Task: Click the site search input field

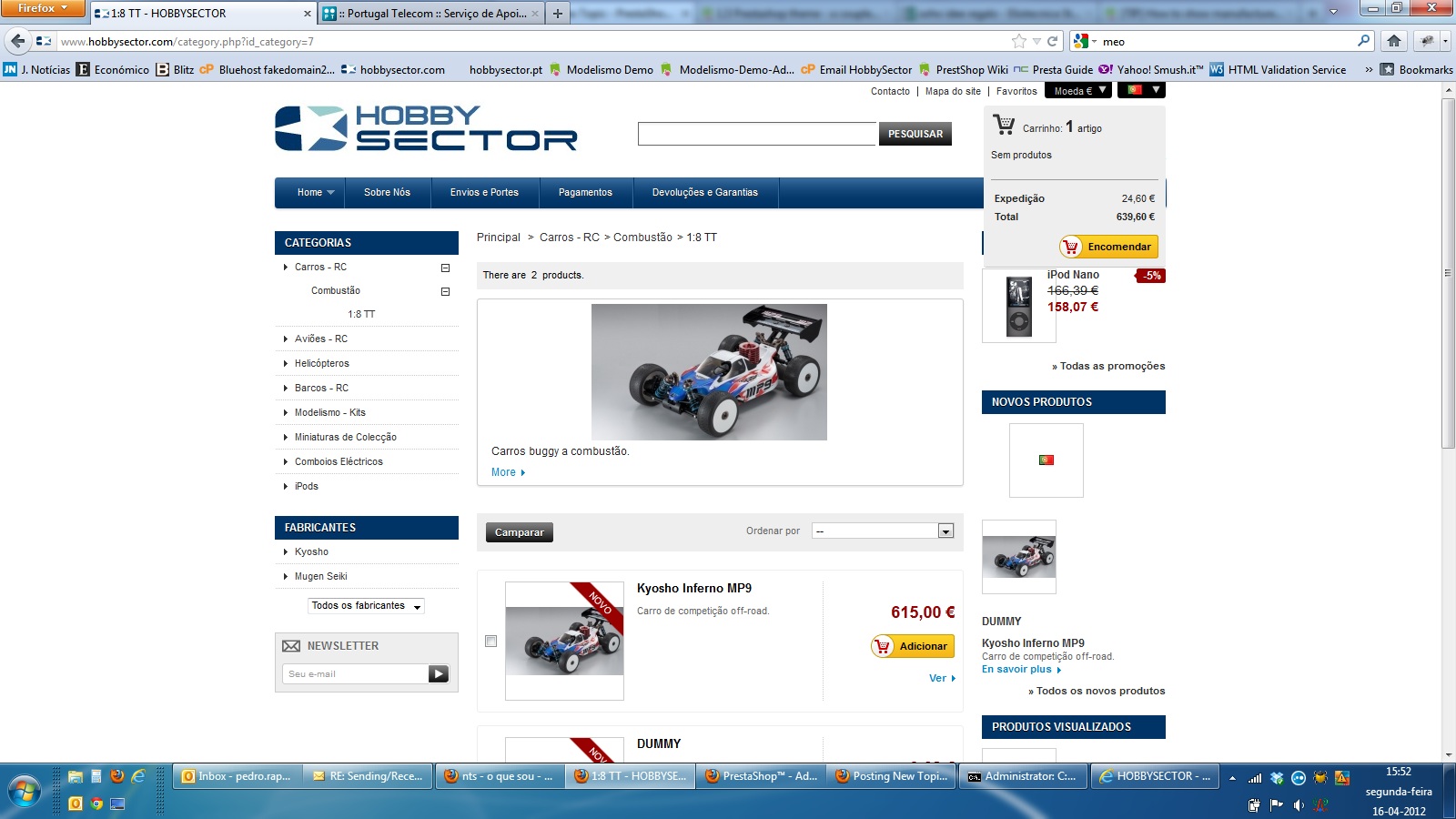Action: (x=757, y=134)
